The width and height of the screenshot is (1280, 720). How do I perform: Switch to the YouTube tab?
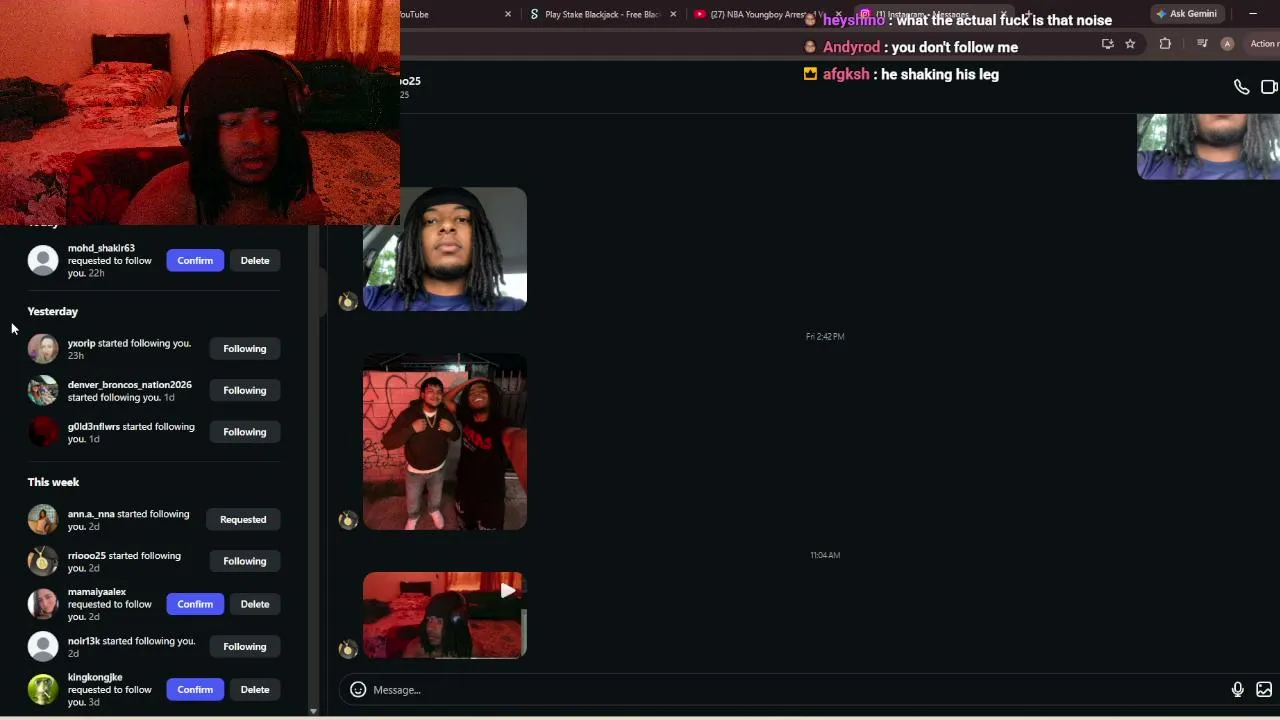(458, 14)
